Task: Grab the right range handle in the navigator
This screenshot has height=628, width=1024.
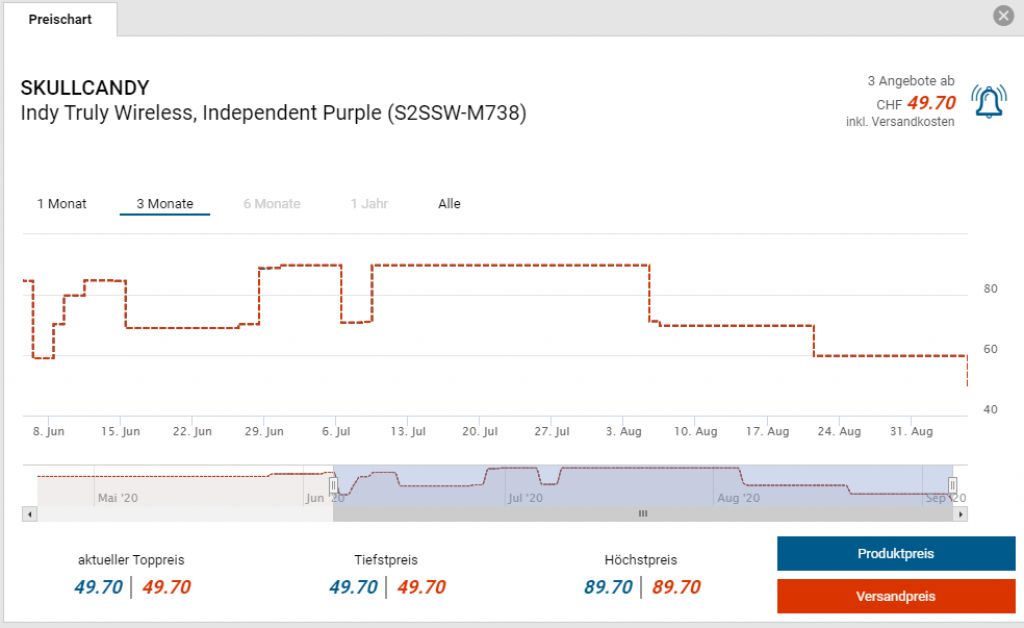Action: 952,485
